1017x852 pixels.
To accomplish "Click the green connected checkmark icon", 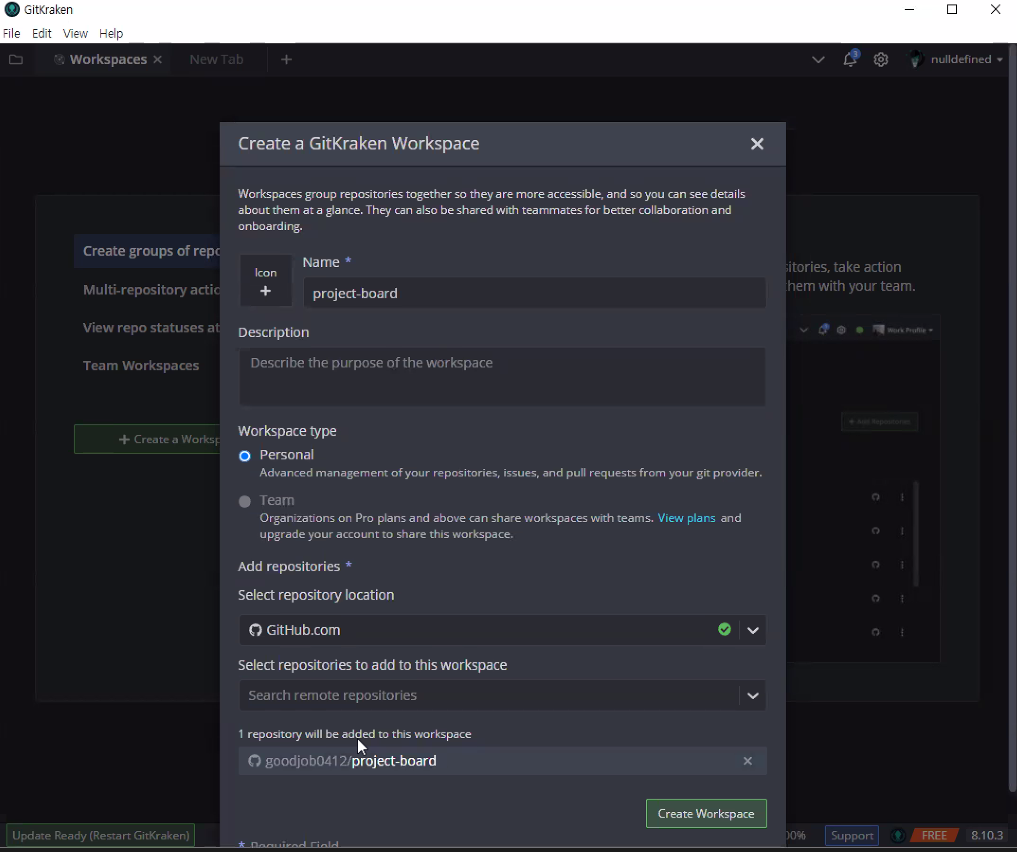I will click(724, 629).
